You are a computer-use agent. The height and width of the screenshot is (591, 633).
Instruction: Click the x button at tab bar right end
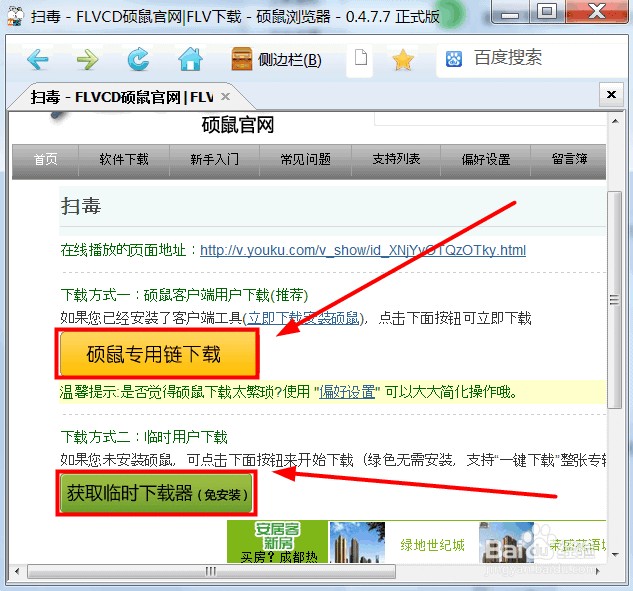(611, 94)
